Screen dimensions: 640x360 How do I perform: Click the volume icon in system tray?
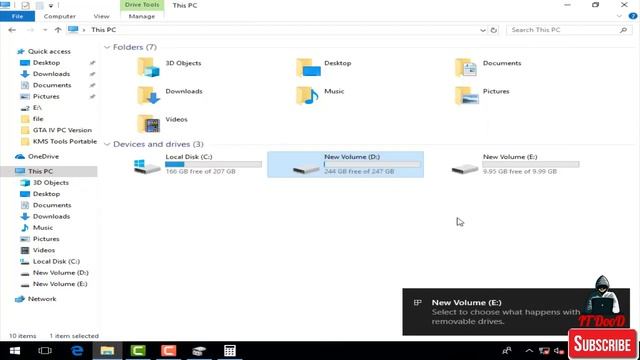(559, 351)
